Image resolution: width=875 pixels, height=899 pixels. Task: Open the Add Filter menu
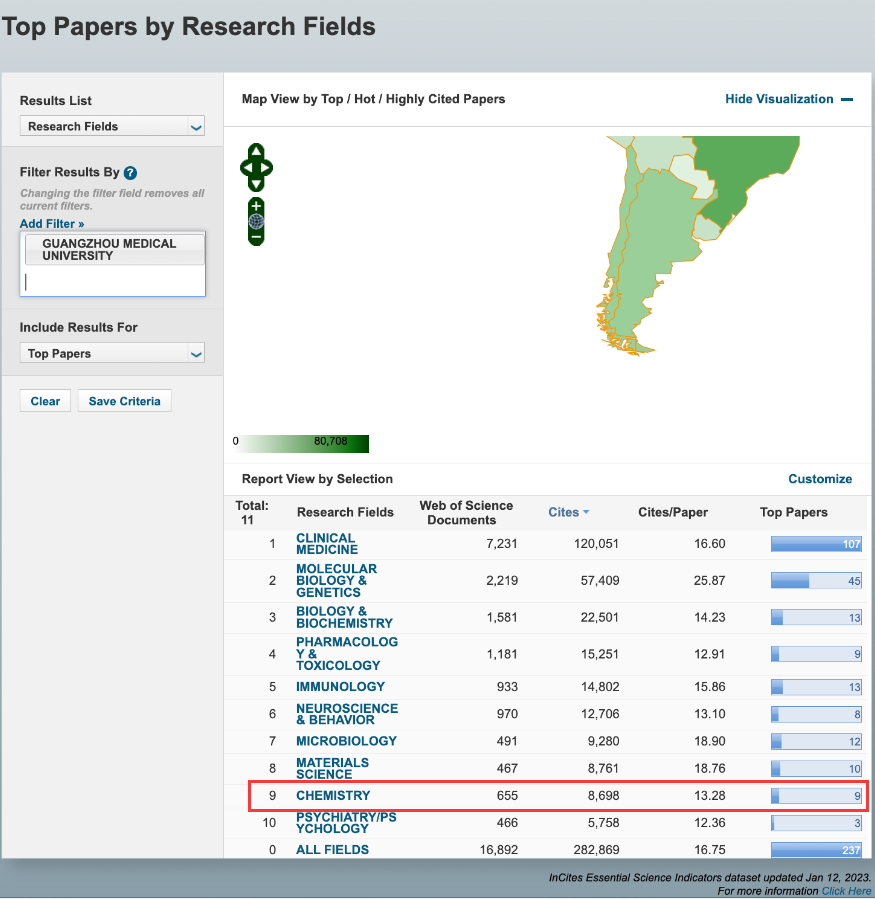click(x=52, y=224)
